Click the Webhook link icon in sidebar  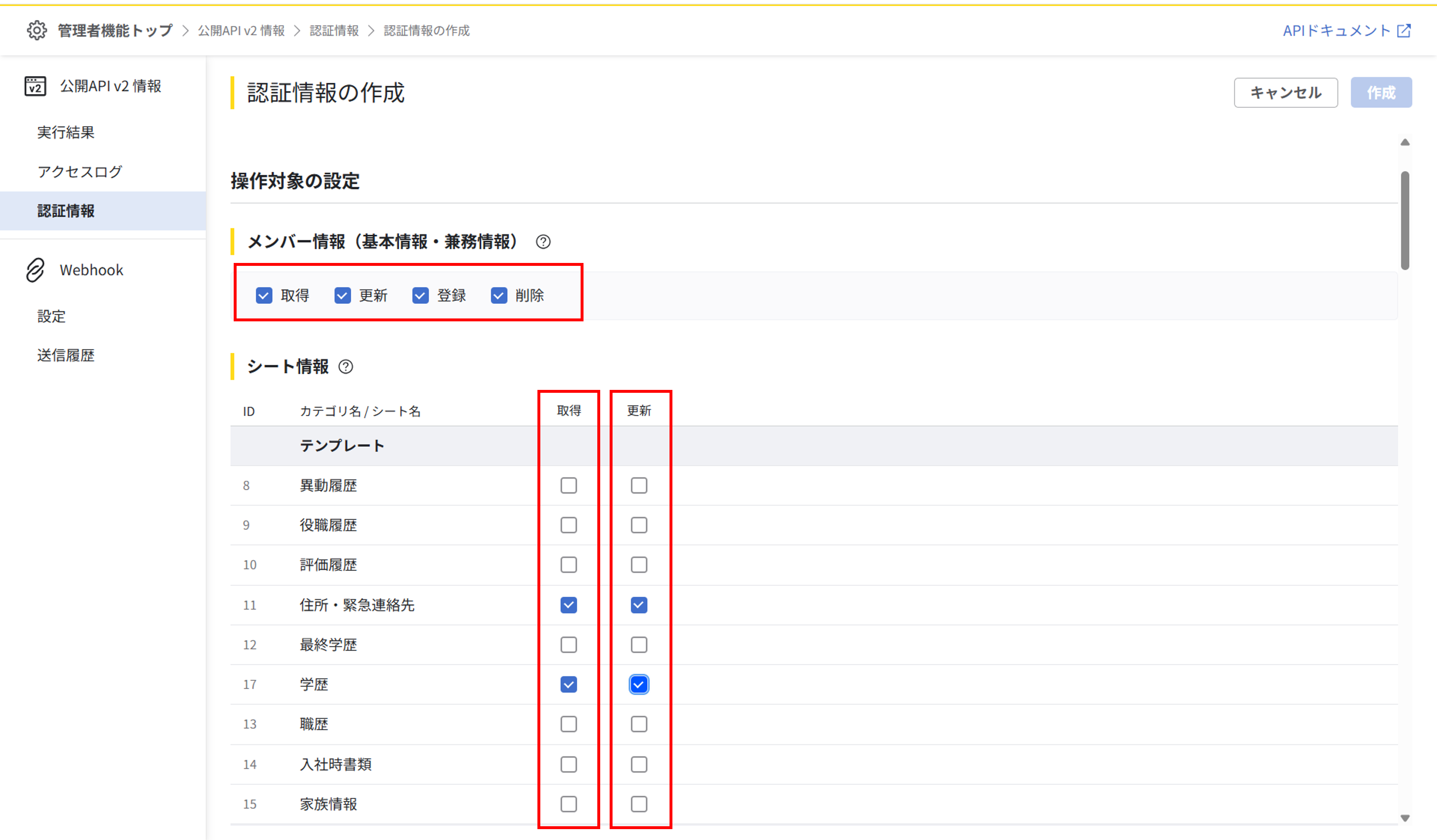[x=35, y=270]
